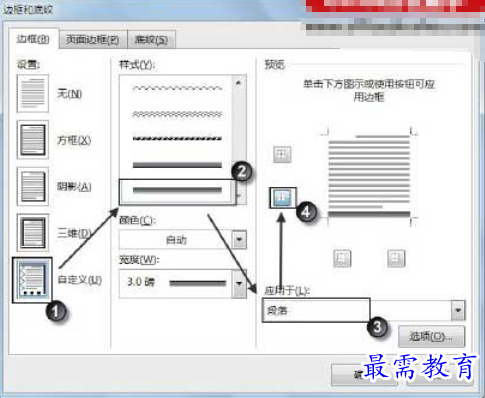Select the 三维(D) 3D border setting icon

[x=33, y=233]
